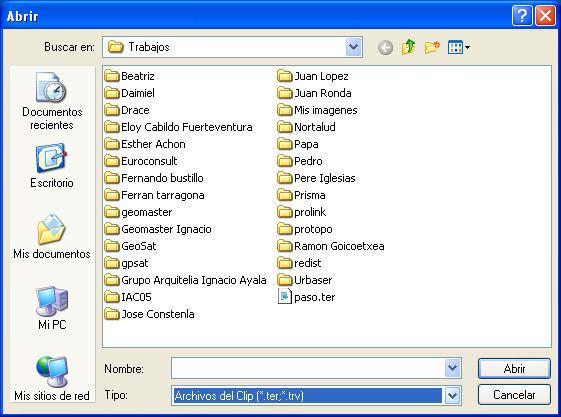Viewport: 561px width, 417px height.
Task: Click the Cancelar button
Action: [x=514, y=395]
